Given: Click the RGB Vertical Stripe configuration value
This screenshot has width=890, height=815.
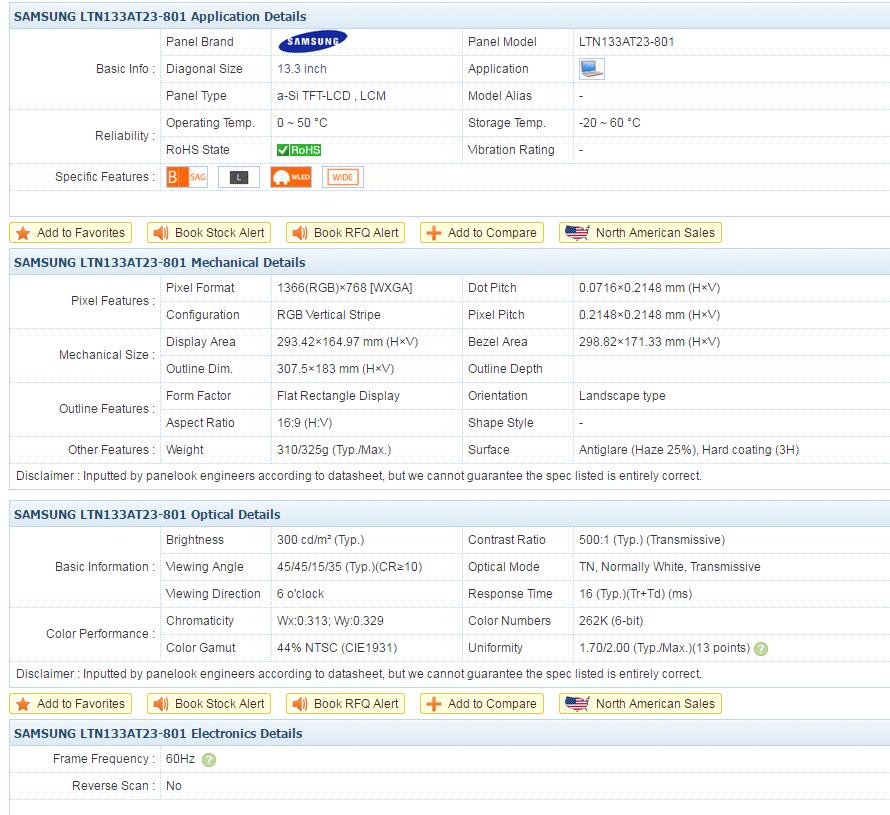Looking at the screenshot, I should coord(329,314).
